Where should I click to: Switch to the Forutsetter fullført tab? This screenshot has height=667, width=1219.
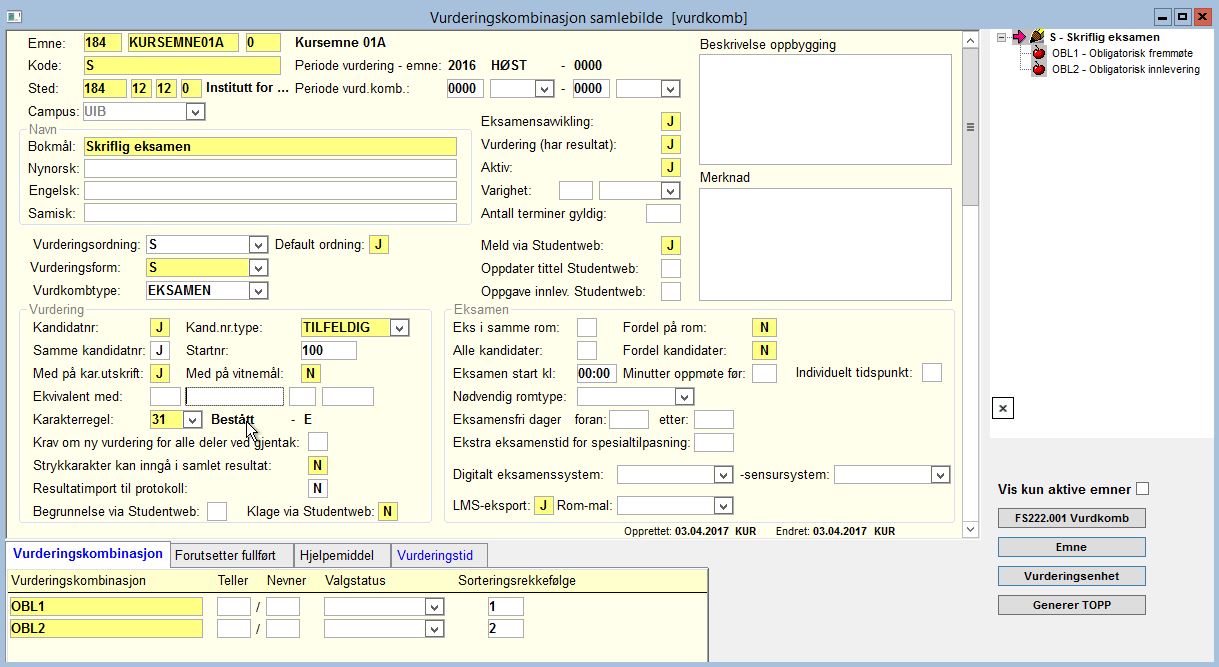[x=232, y=555]
